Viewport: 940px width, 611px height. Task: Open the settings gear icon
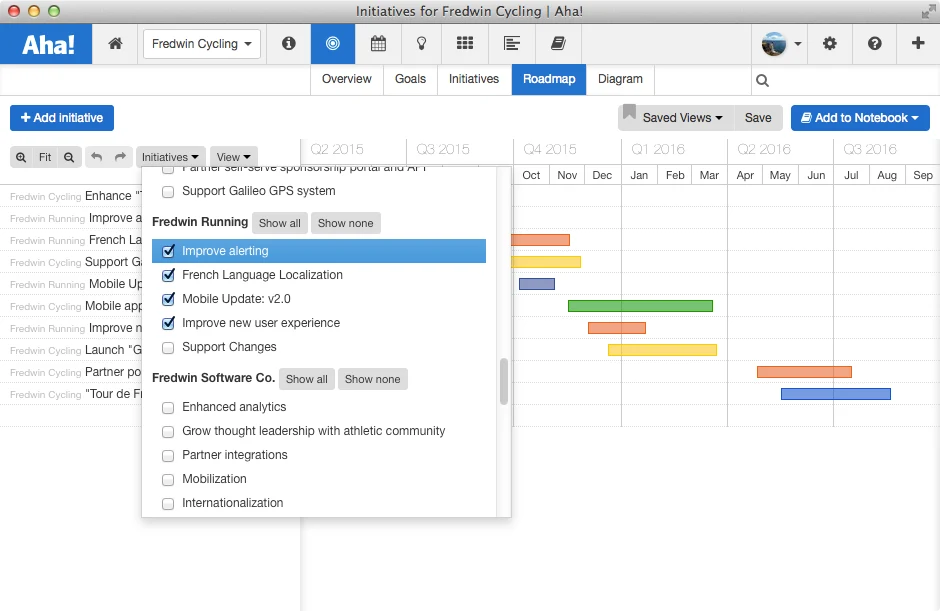[830, 44]
